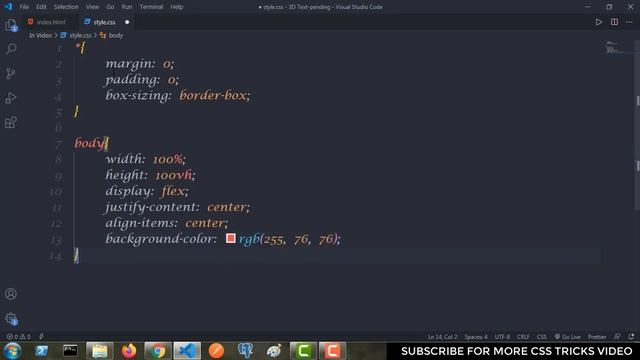Open pgAdmin elephant icon in taskbar
Screen dimensions: 640x360
(245, 351)
